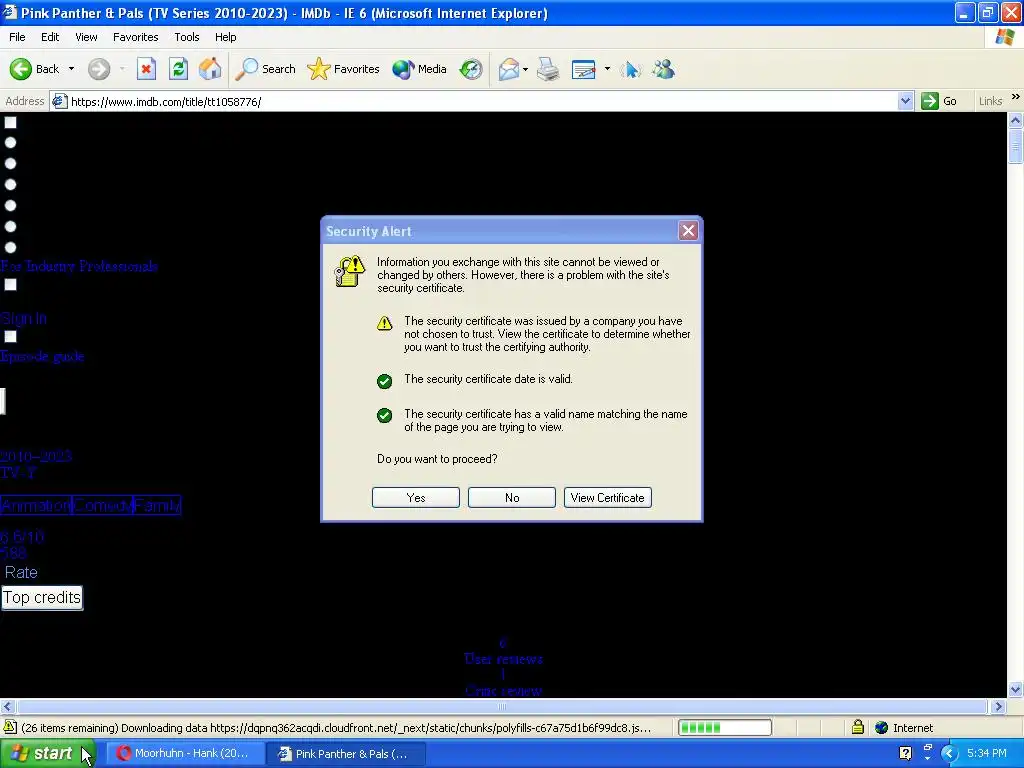Click the page loading progress bar
The height and width of the screenshot is (768, 1024).
[725, 728]
